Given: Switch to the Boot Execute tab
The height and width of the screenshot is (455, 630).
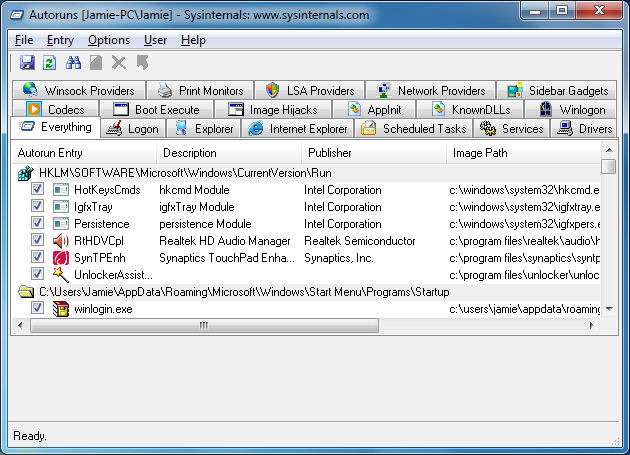Looking at the screenshot, I should pos(156,109).
